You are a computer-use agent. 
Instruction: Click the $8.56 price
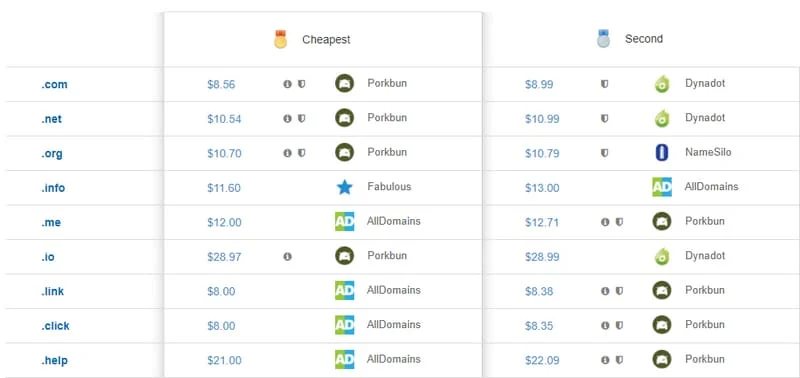pyautogui.click(x=221, y=85)
